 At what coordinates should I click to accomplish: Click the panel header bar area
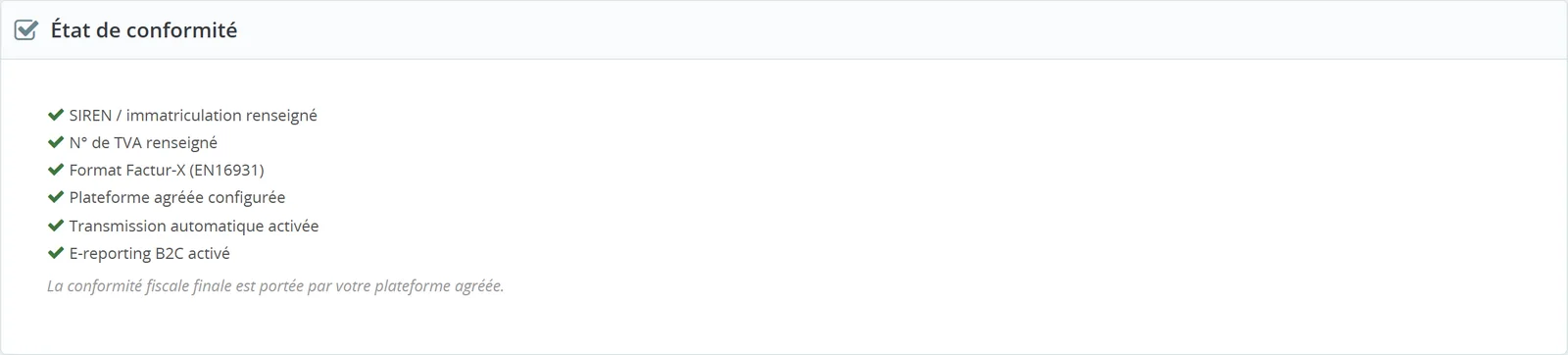tap(784, 30)
